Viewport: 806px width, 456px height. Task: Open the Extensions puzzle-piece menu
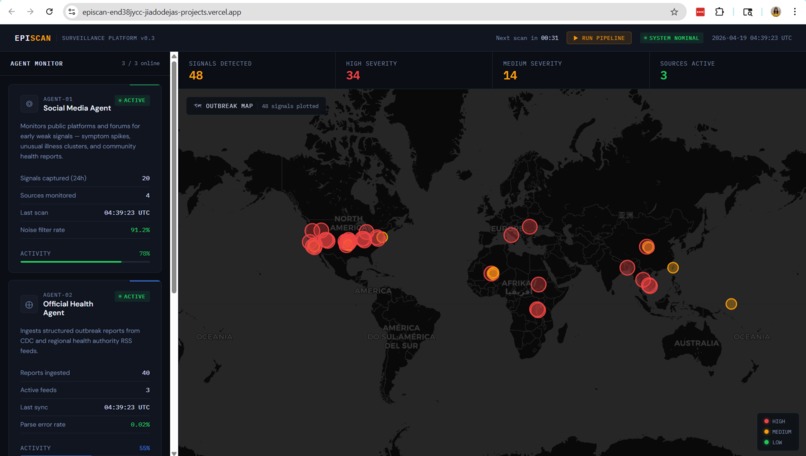720,12
